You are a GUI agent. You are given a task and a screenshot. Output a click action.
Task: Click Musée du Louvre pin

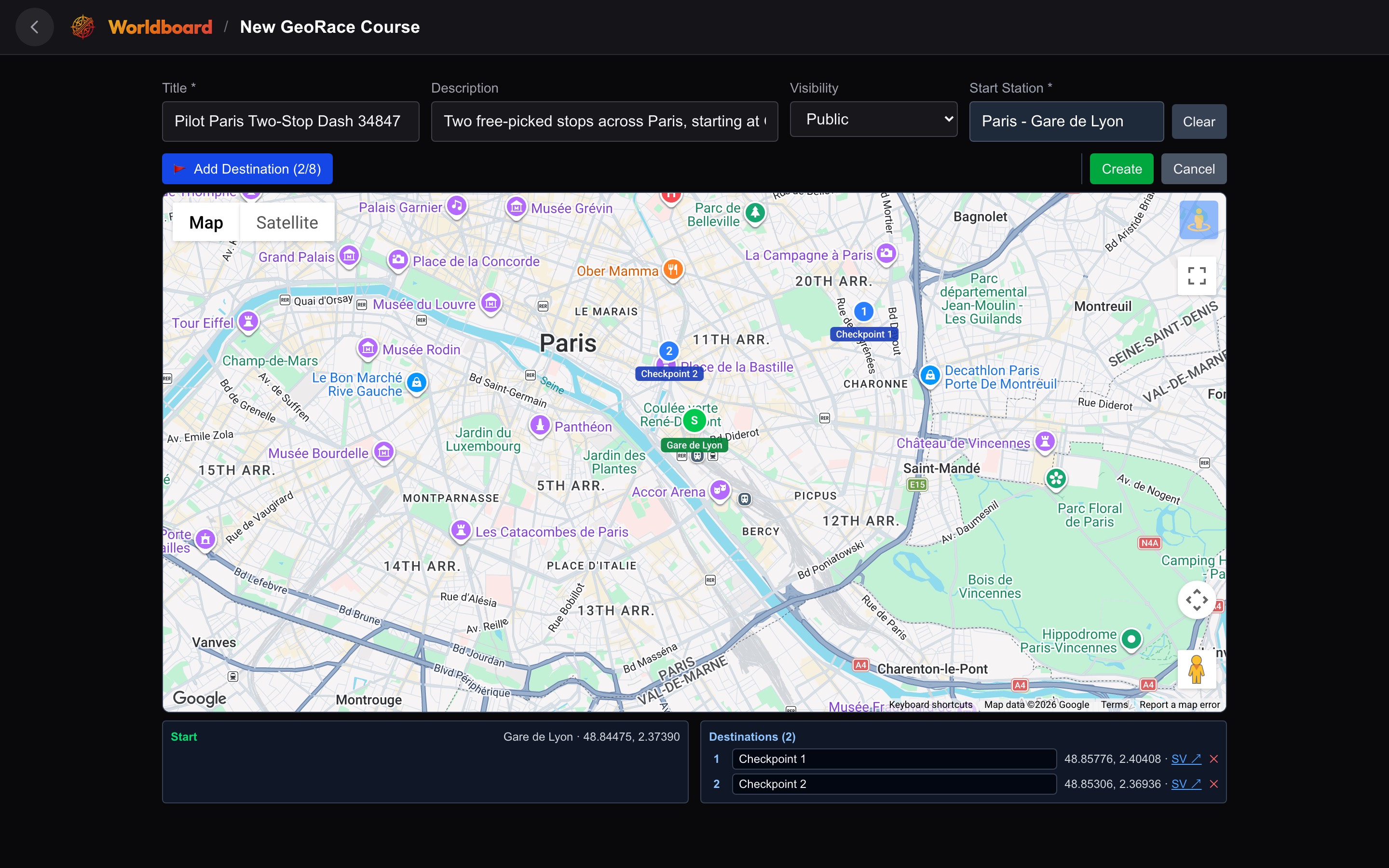(491, 303)
